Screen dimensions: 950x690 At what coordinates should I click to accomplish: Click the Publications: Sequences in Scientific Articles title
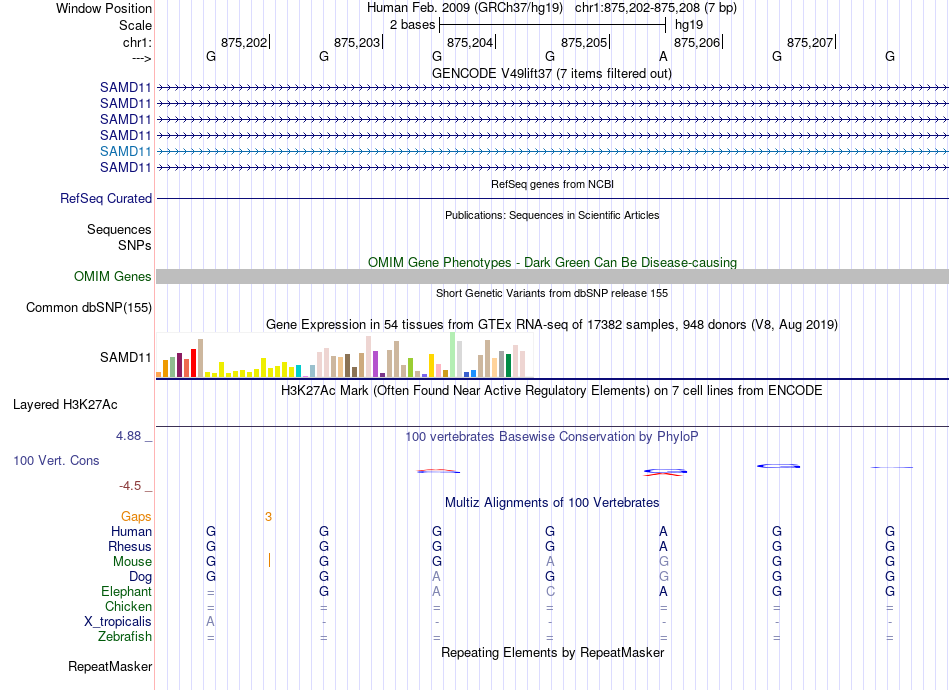(x=552, y=215)
